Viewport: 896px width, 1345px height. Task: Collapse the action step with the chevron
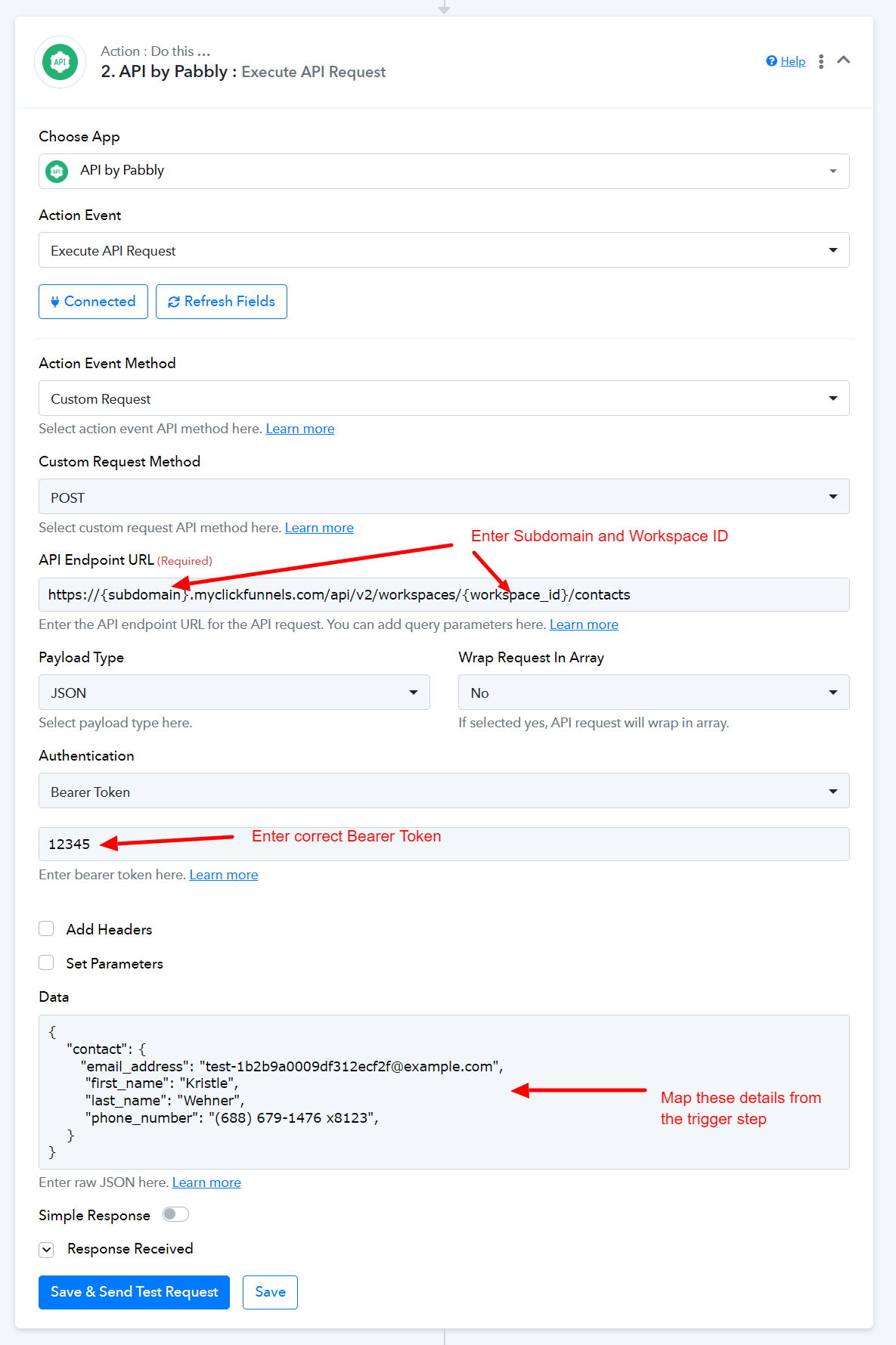(x=844, y=60)
